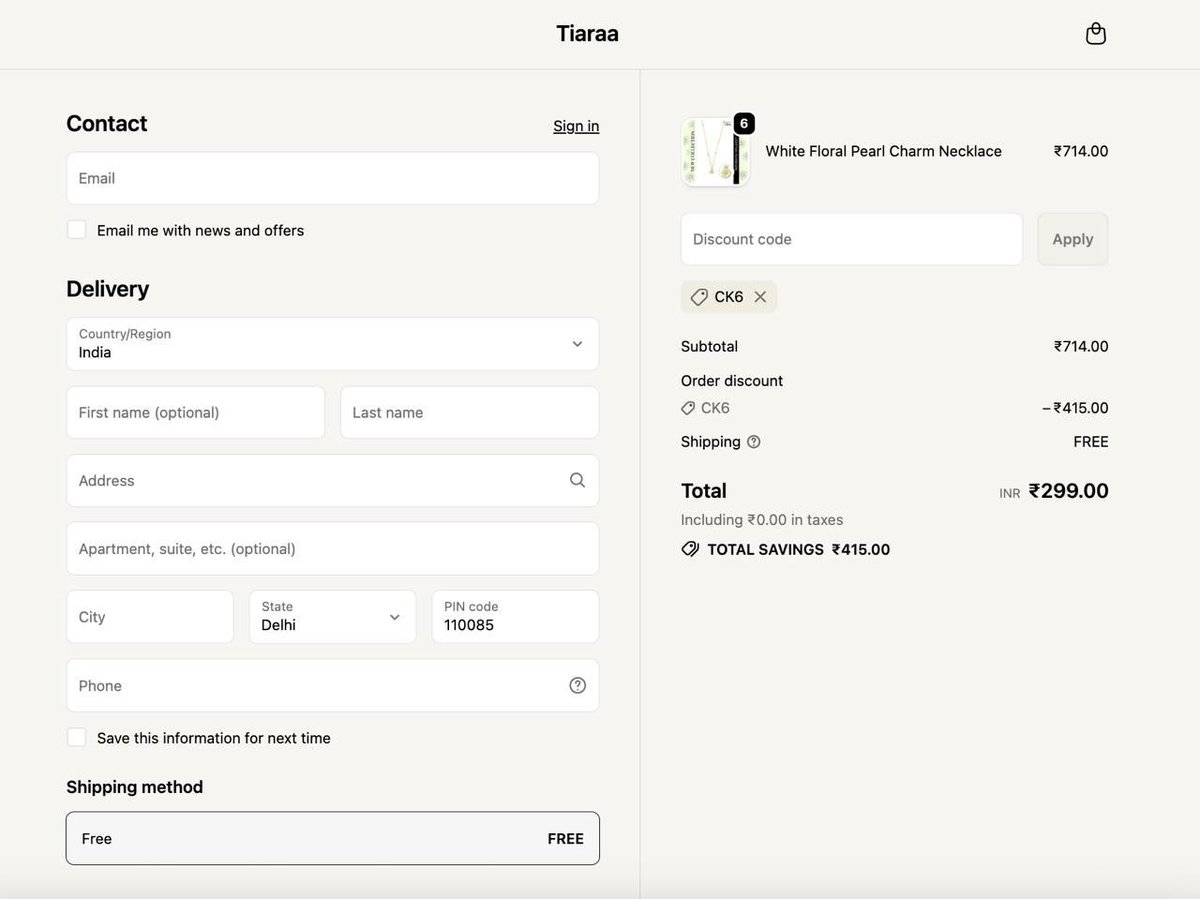Click the Shipping method heading
1200x899 pixels.
tap(135, 787)
